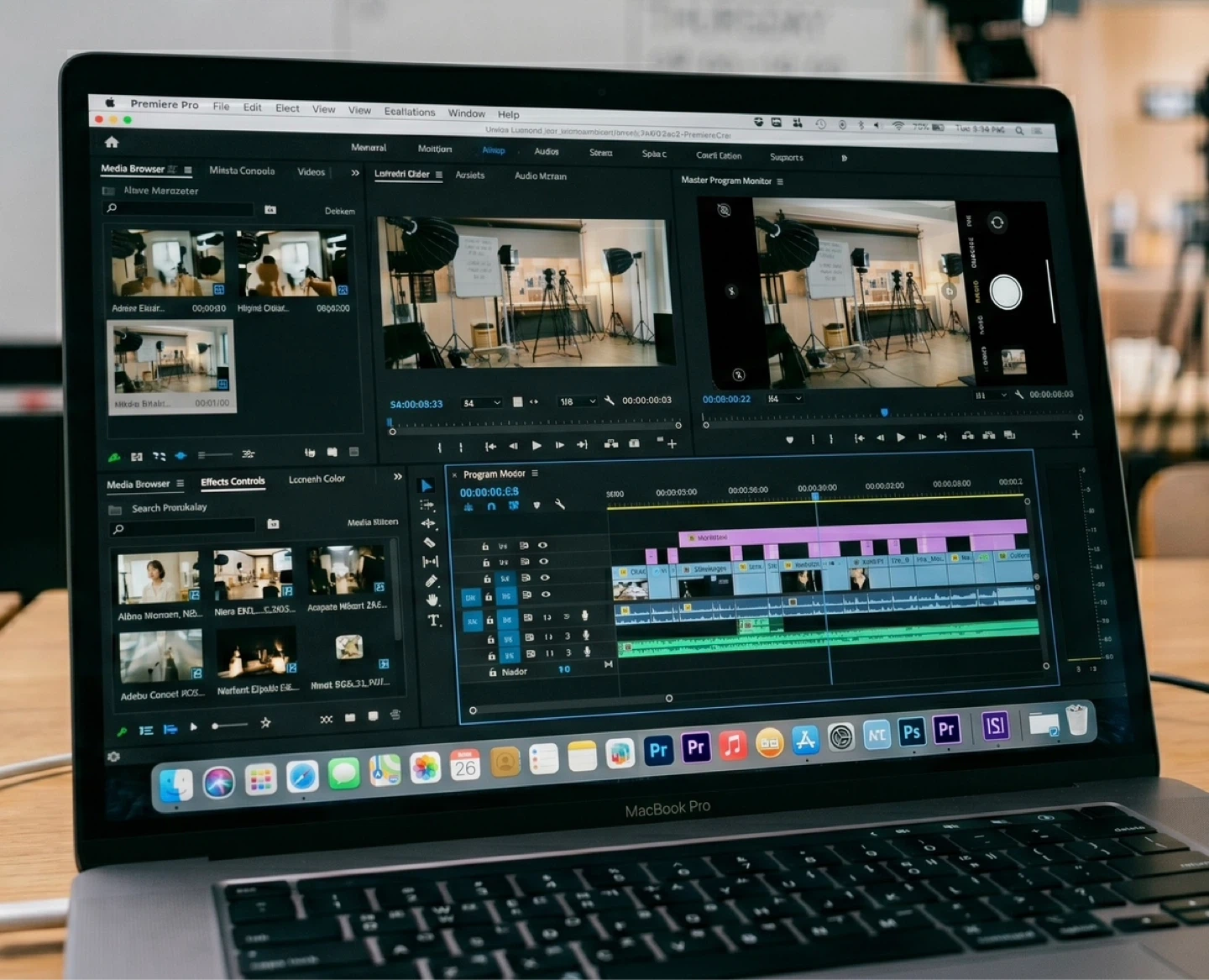This screenshot has height=980, width=1209.
Task: Click the search field in upper Media Browser
Action: pyautogui.click(x=178, y=208)
